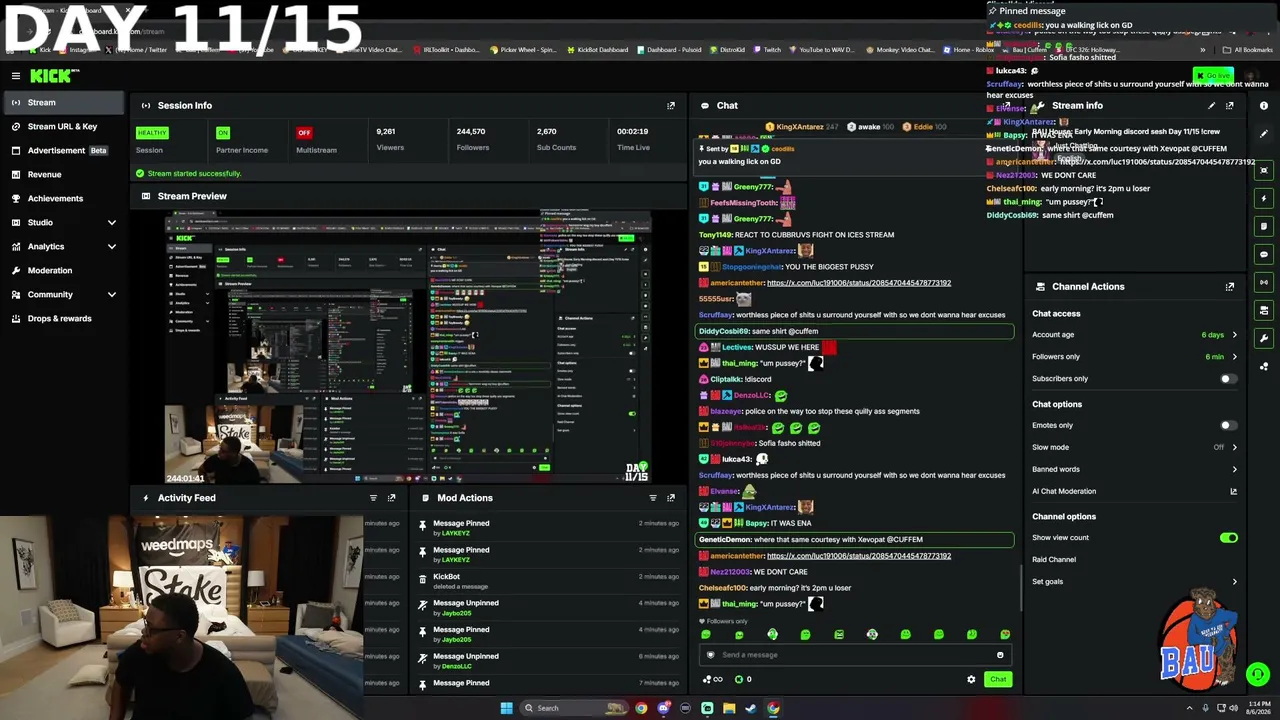
Task: Edit the Stream info details
Action: [1211, 105]
